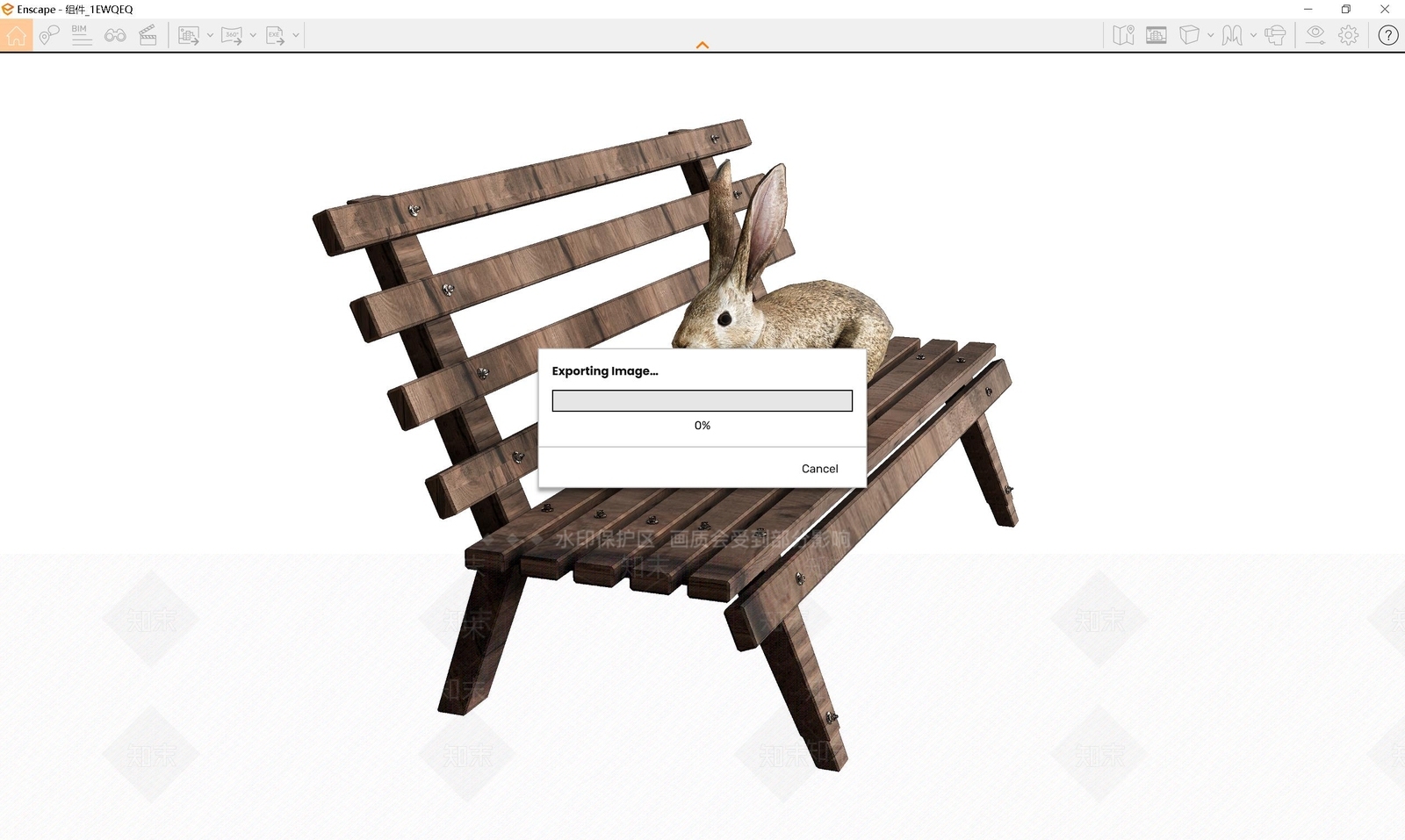Open the collaborative annotations pin icon
Viewport: 1405px width, 840px height.
(48, 35)
